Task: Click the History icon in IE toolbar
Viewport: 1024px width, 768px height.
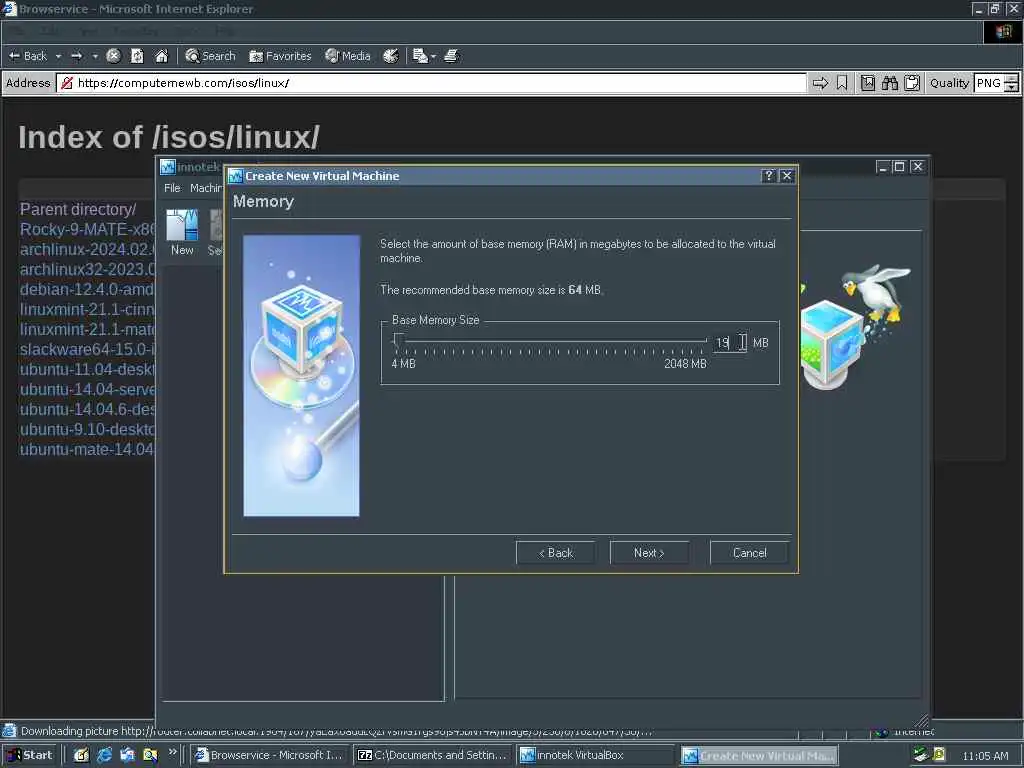Action: [x=391, y=56]
